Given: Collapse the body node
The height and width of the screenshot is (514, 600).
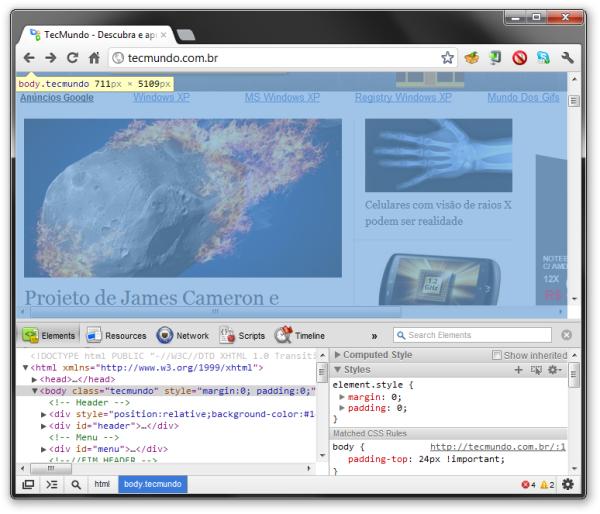Looking at the screenshot, I should click(x=34, y=391).
